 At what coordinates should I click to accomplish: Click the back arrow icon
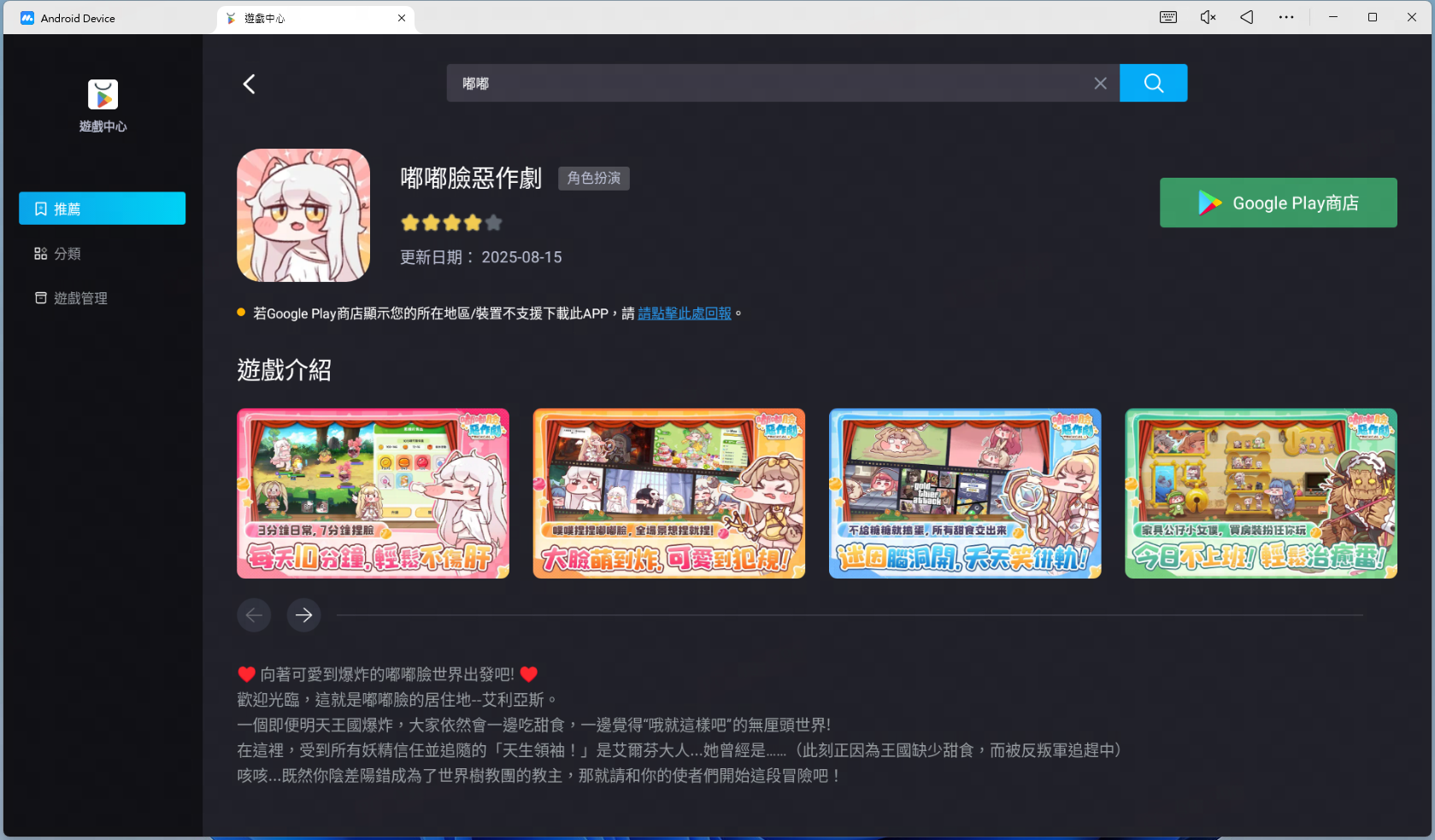coord(250,84)
